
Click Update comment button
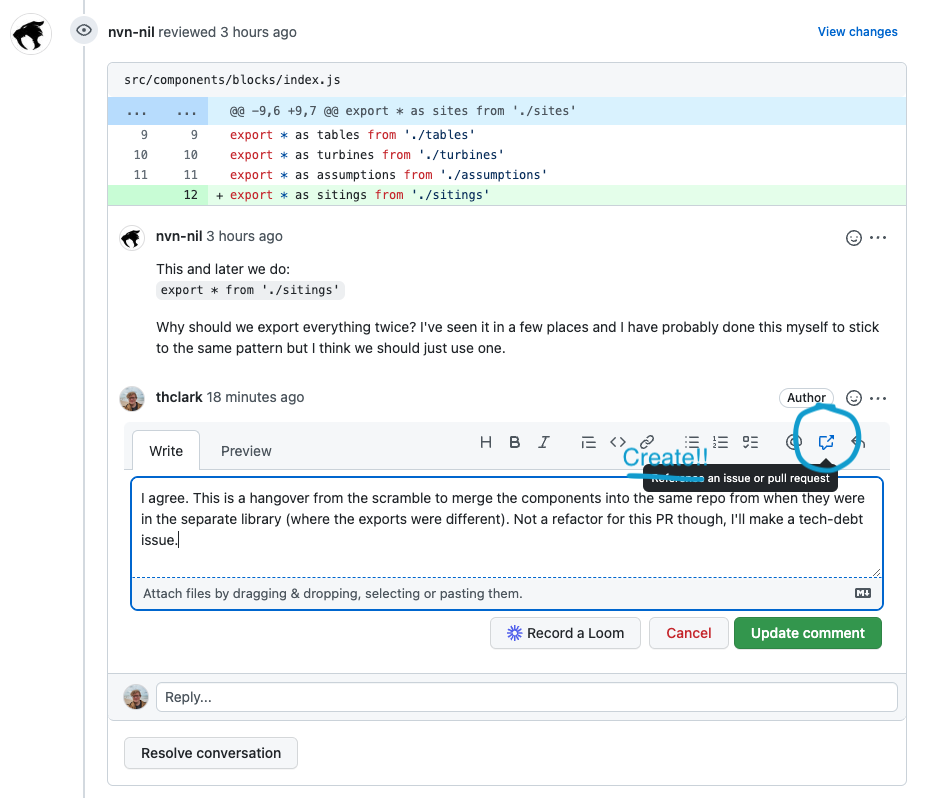point(808,633)
